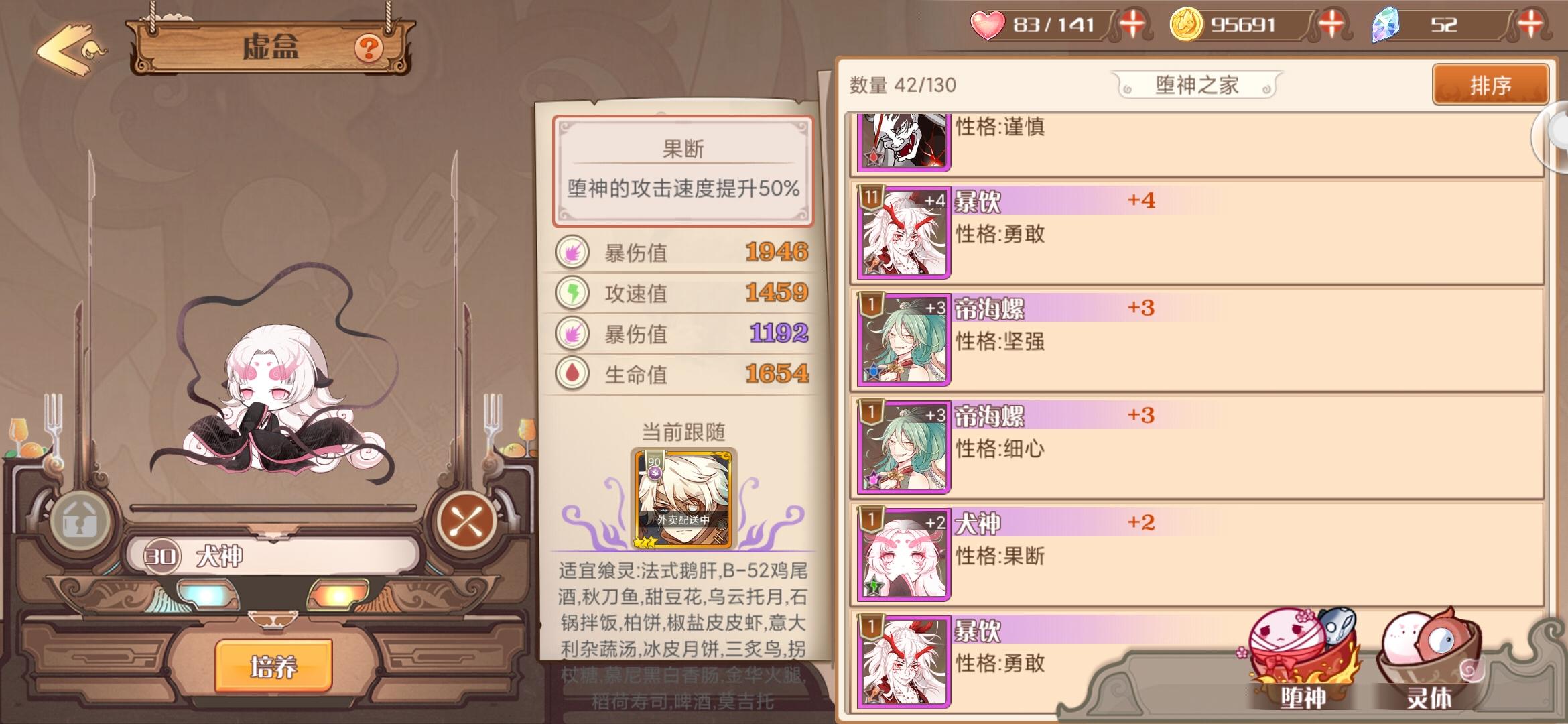
Task: Tap the plus icon beside the heart stamina
Action: [x=1132, y=24]
